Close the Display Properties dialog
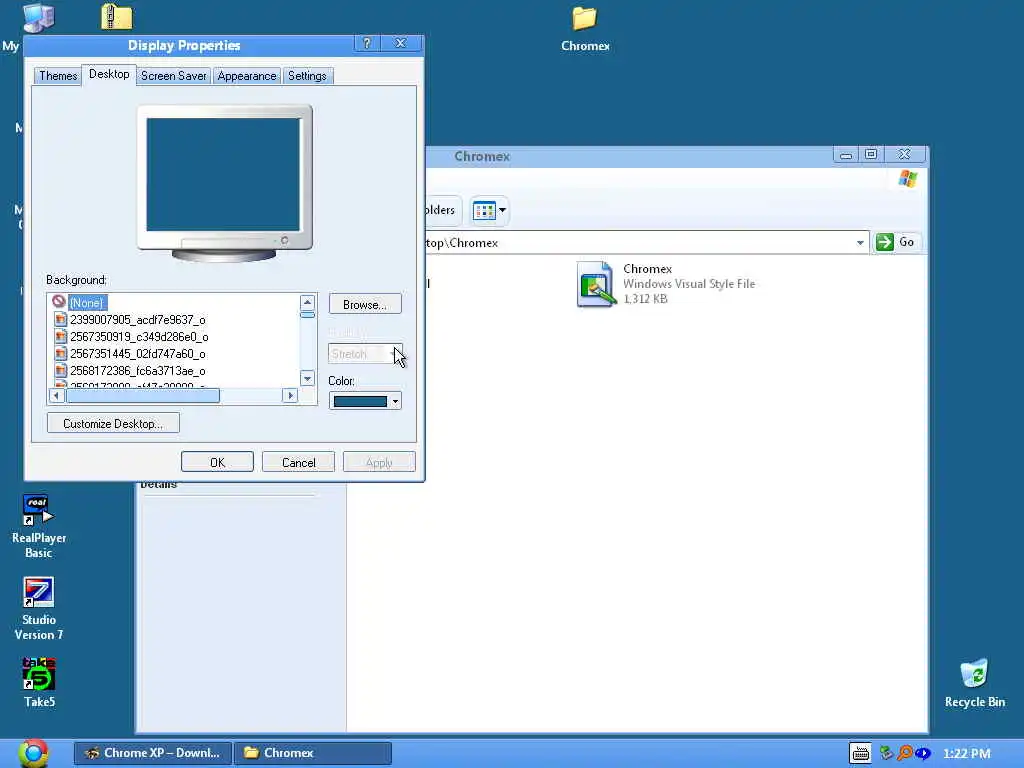 point(400,43)
